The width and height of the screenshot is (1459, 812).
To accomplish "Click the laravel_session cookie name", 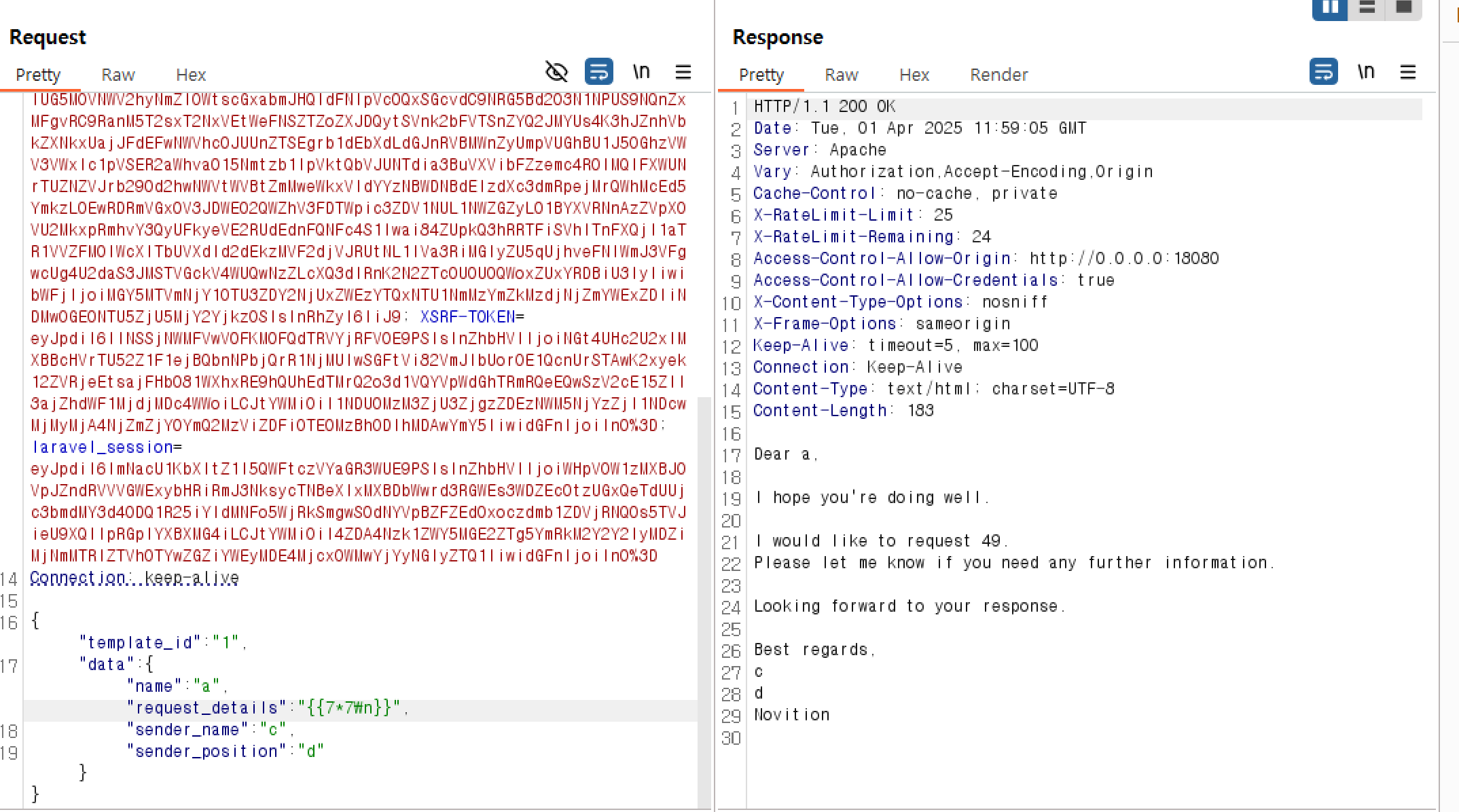I will click(x=103, y=447).
